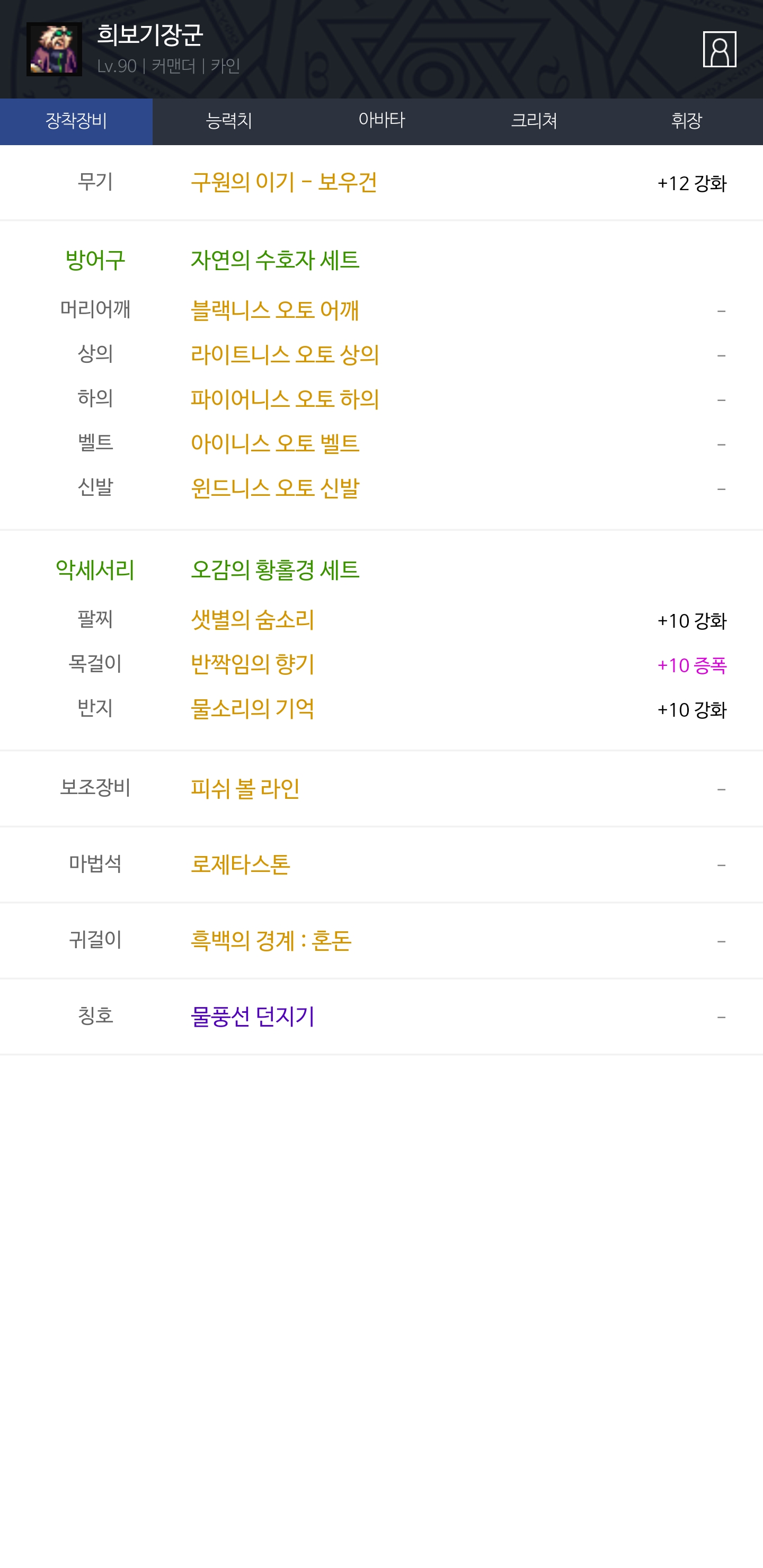Open the 아바타 tab

click(x=381, y=121)
